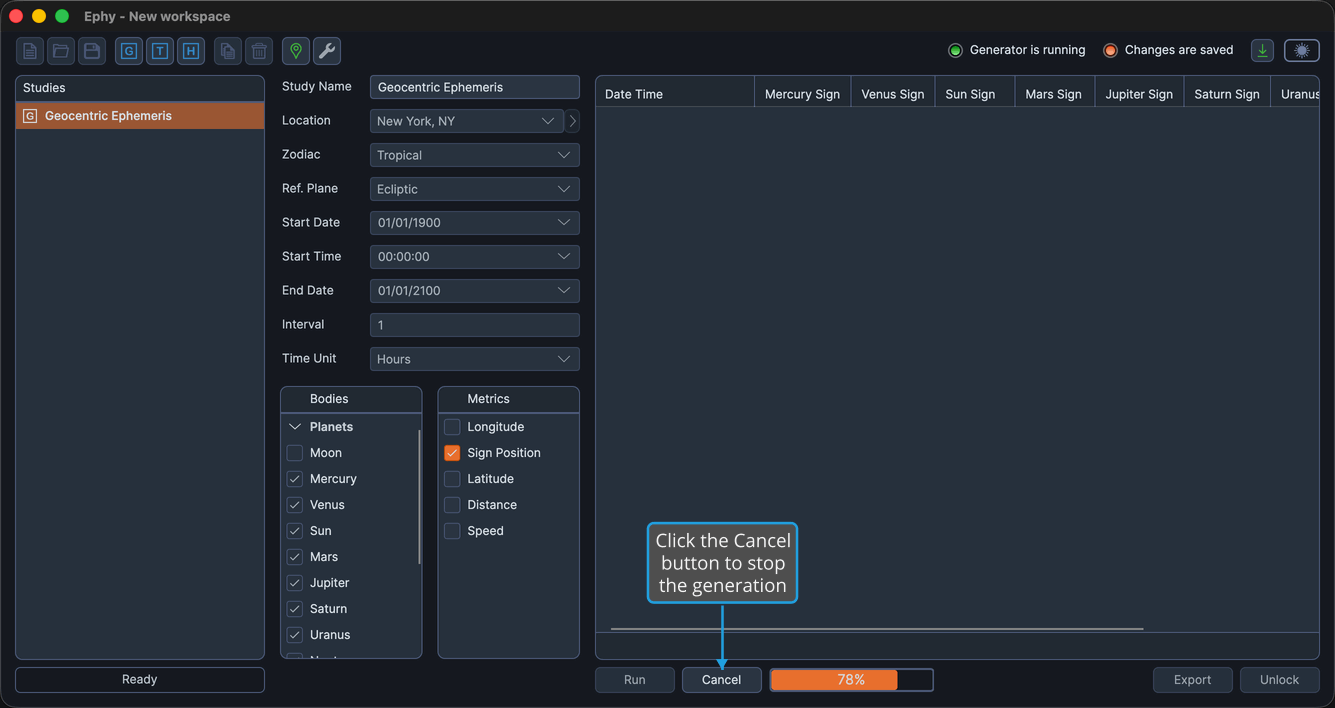Click the Bodies panel header
The width and height of the screenshot is (1335, 708).
(x=351, y=399)
